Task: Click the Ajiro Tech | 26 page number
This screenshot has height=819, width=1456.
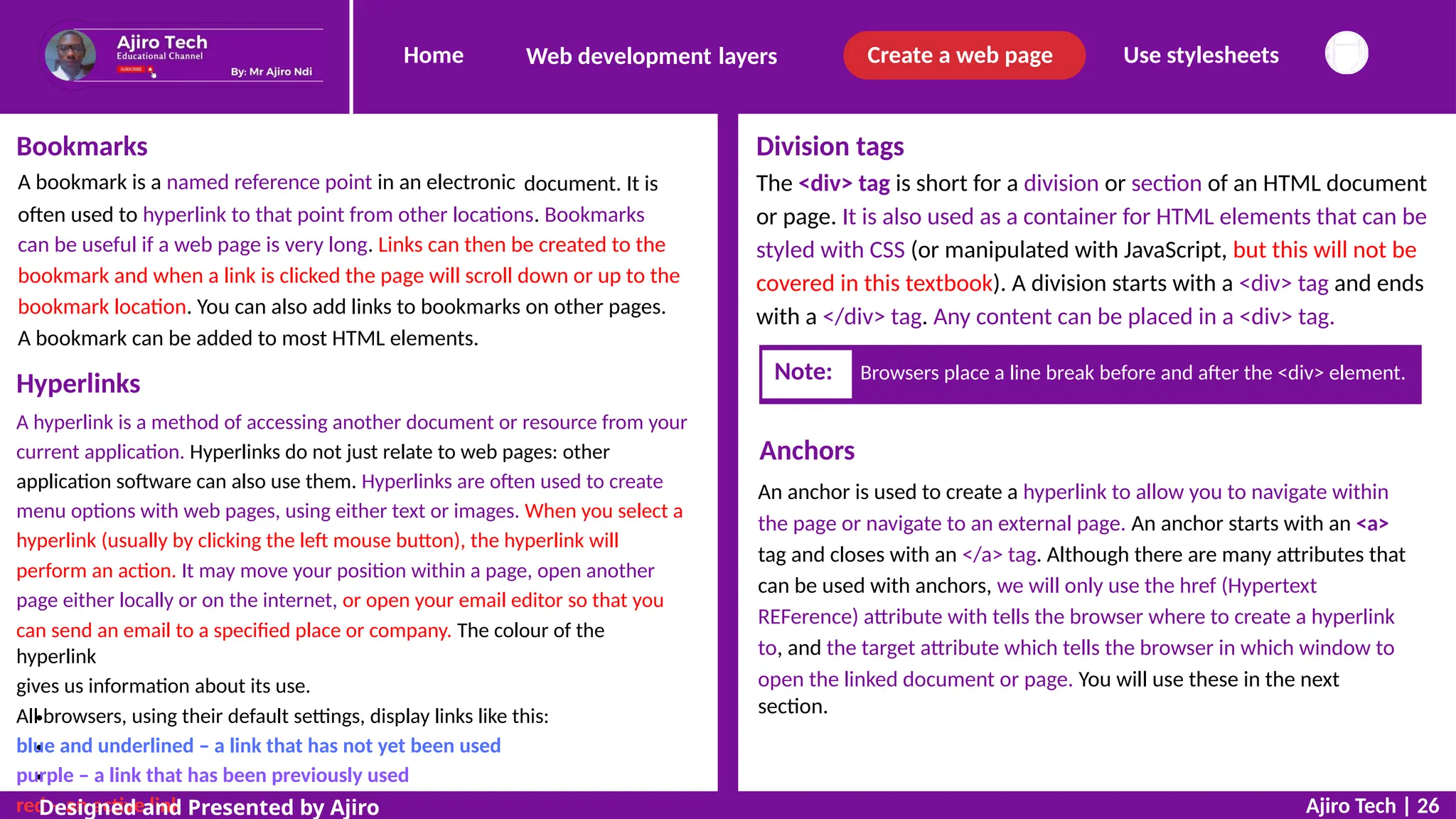Action: click(x=1372, y=805)
